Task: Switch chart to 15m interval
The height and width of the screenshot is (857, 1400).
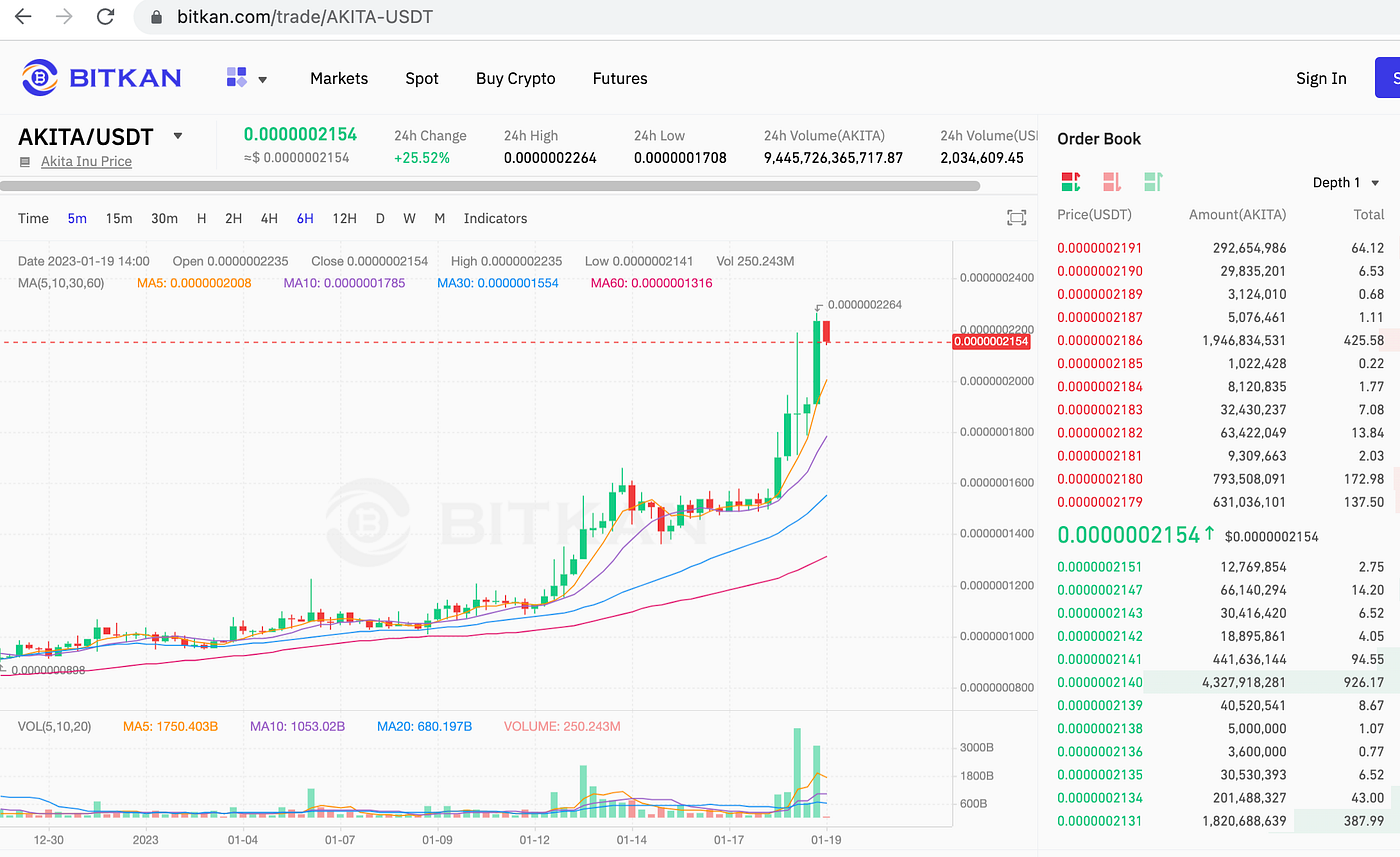Action: pos(119,218)
